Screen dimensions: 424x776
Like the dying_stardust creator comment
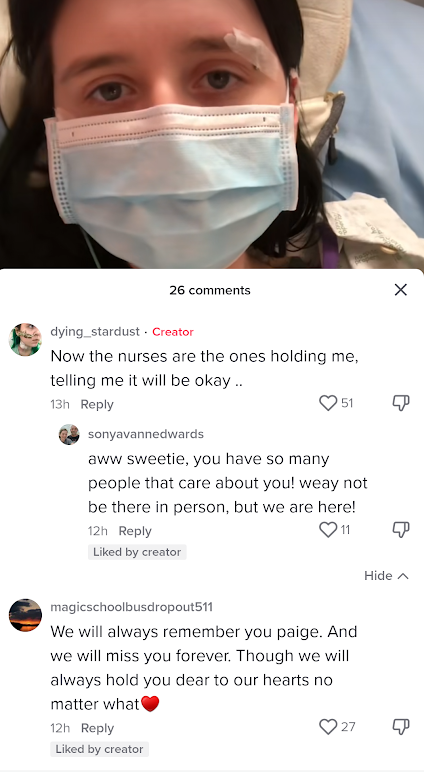328,403
